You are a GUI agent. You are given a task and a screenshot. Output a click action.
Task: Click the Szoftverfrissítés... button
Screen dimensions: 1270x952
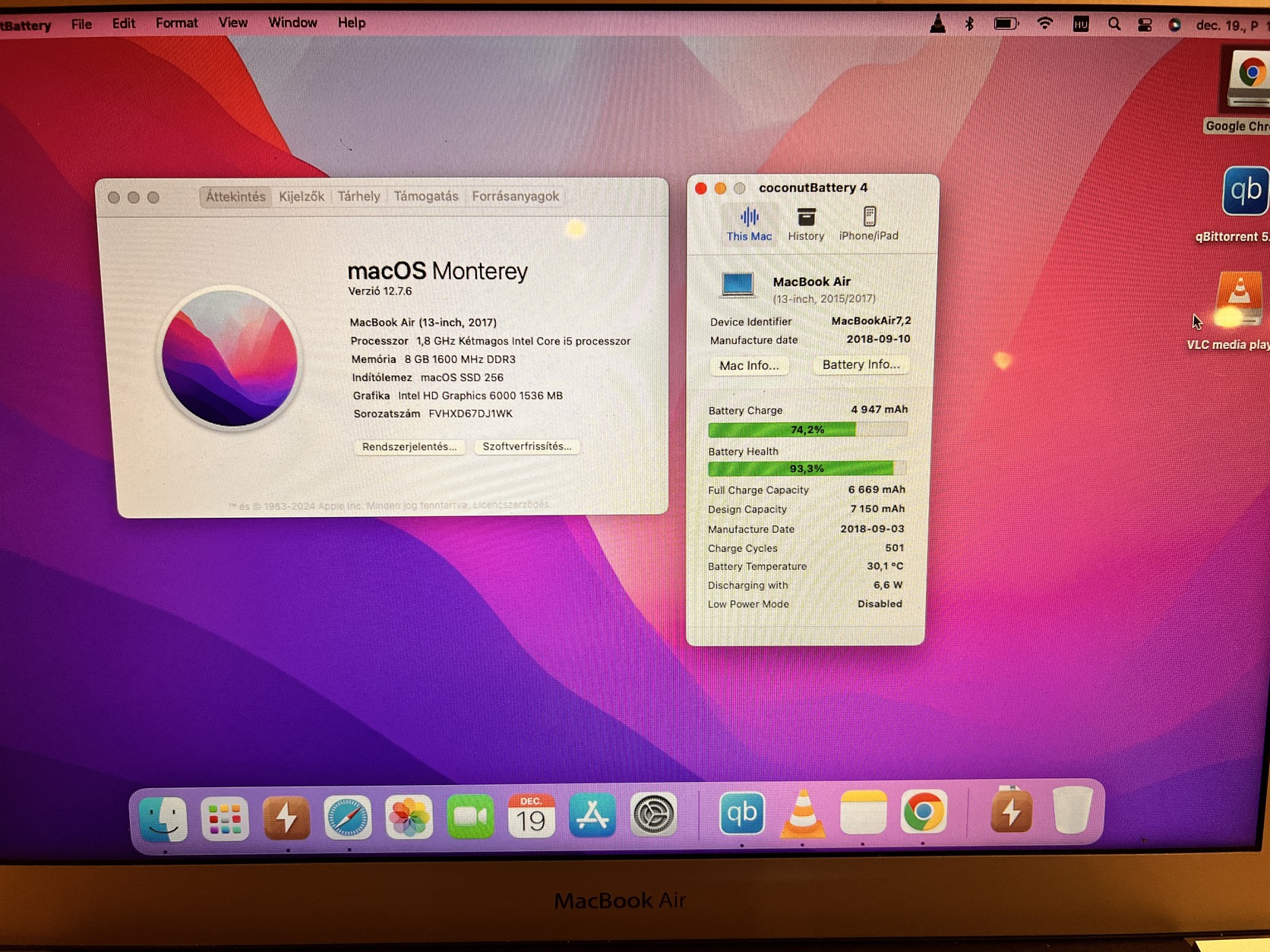pos(527,446)
